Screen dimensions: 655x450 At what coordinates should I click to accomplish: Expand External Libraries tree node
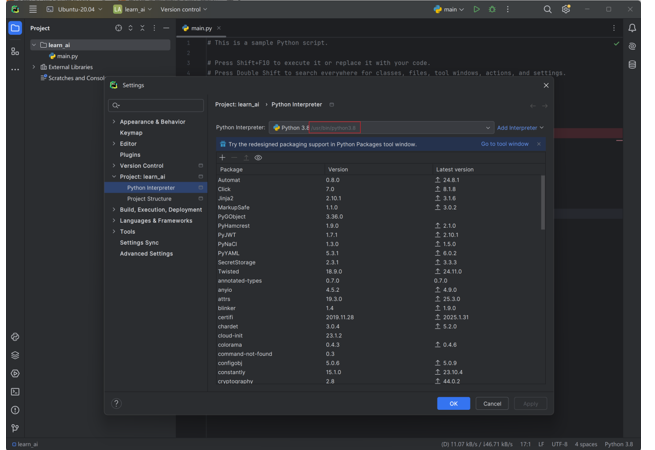point(34,67)
